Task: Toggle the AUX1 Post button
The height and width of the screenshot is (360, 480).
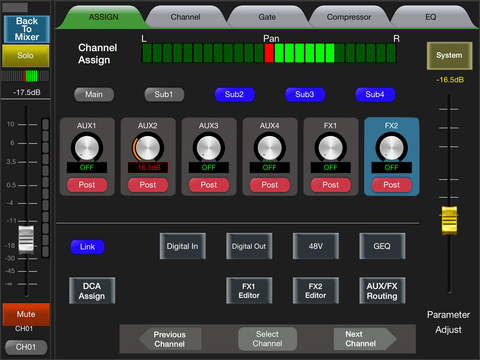Action: [x=87, y=185]
